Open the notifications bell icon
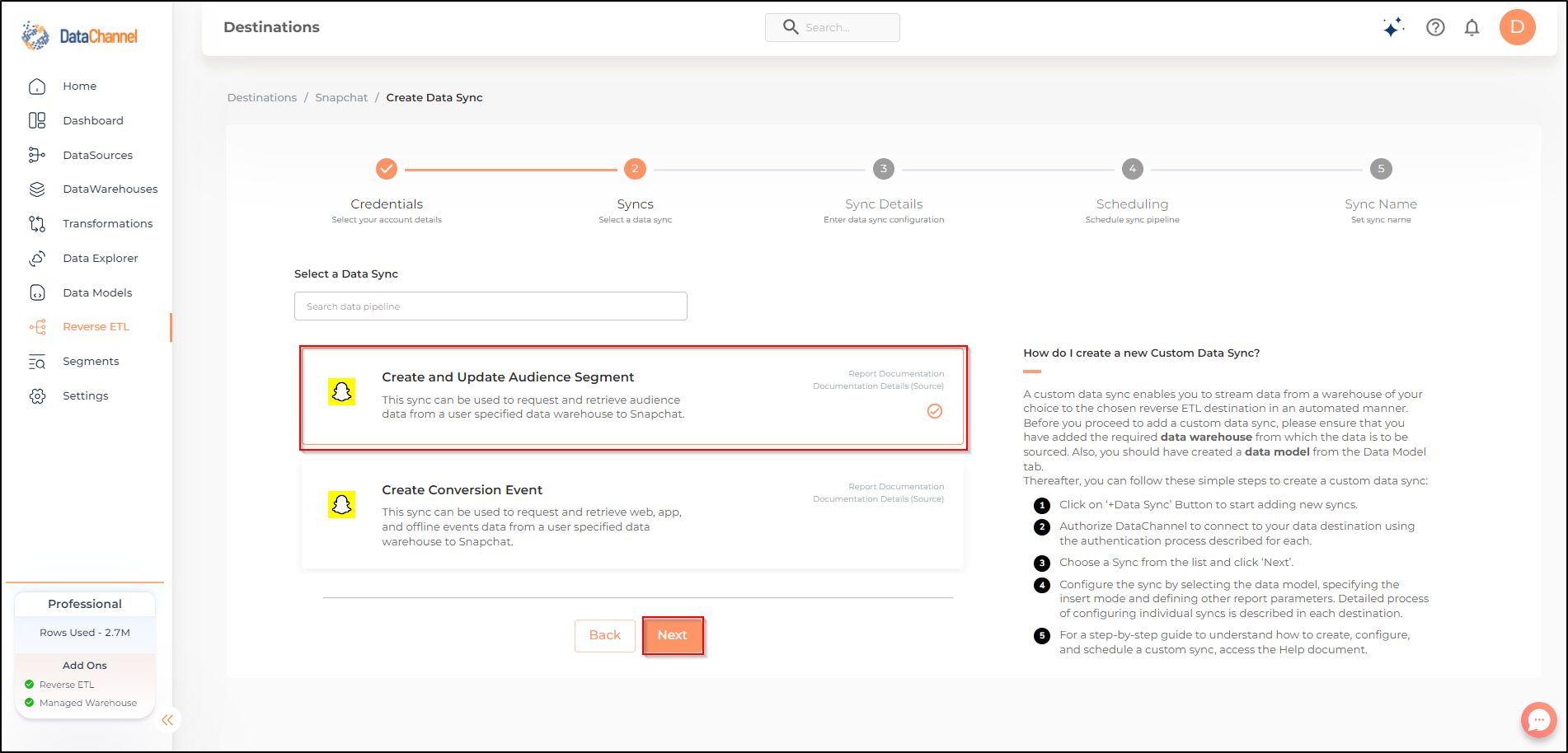 pos(1472,27)
